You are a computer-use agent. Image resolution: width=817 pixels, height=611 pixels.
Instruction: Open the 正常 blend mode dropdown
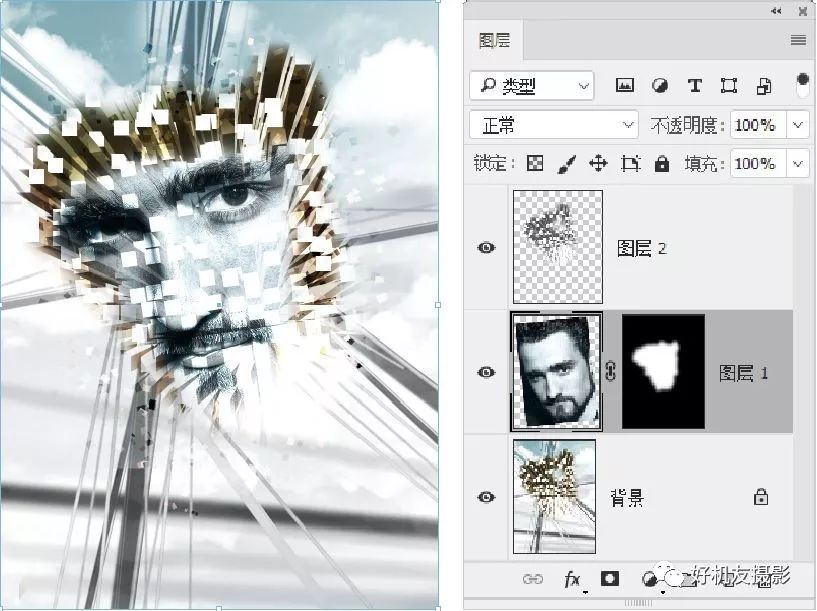click(554, 124)
